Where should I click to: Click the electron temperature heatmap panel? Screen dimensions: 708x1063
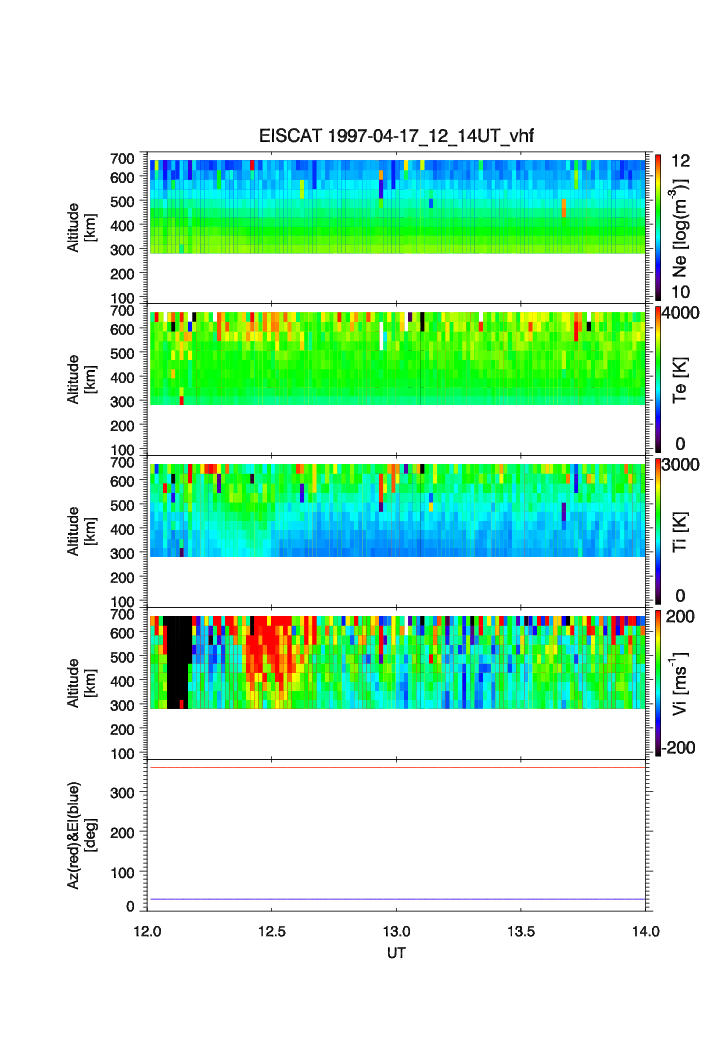(x=397, y=359)
